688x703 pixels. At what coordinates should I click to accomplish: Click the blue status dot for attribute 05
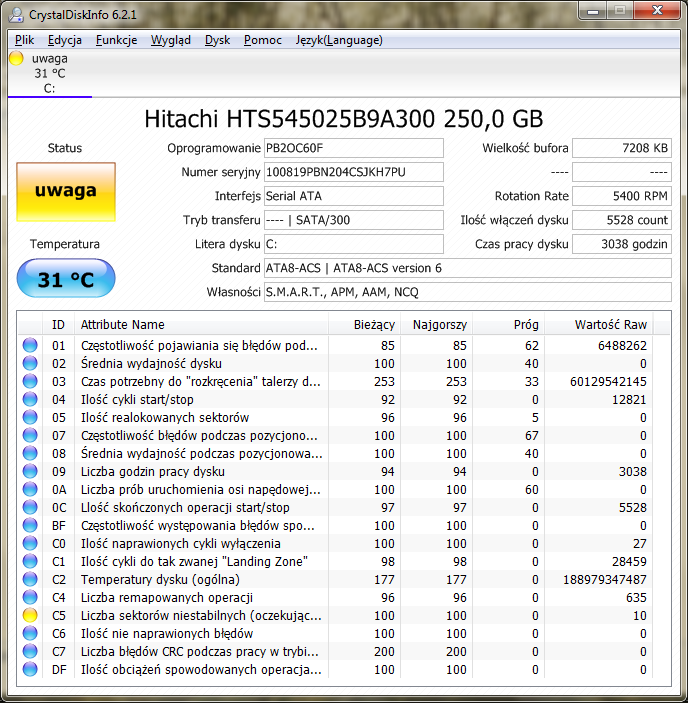pyautogui.click(x=30, y=417)
